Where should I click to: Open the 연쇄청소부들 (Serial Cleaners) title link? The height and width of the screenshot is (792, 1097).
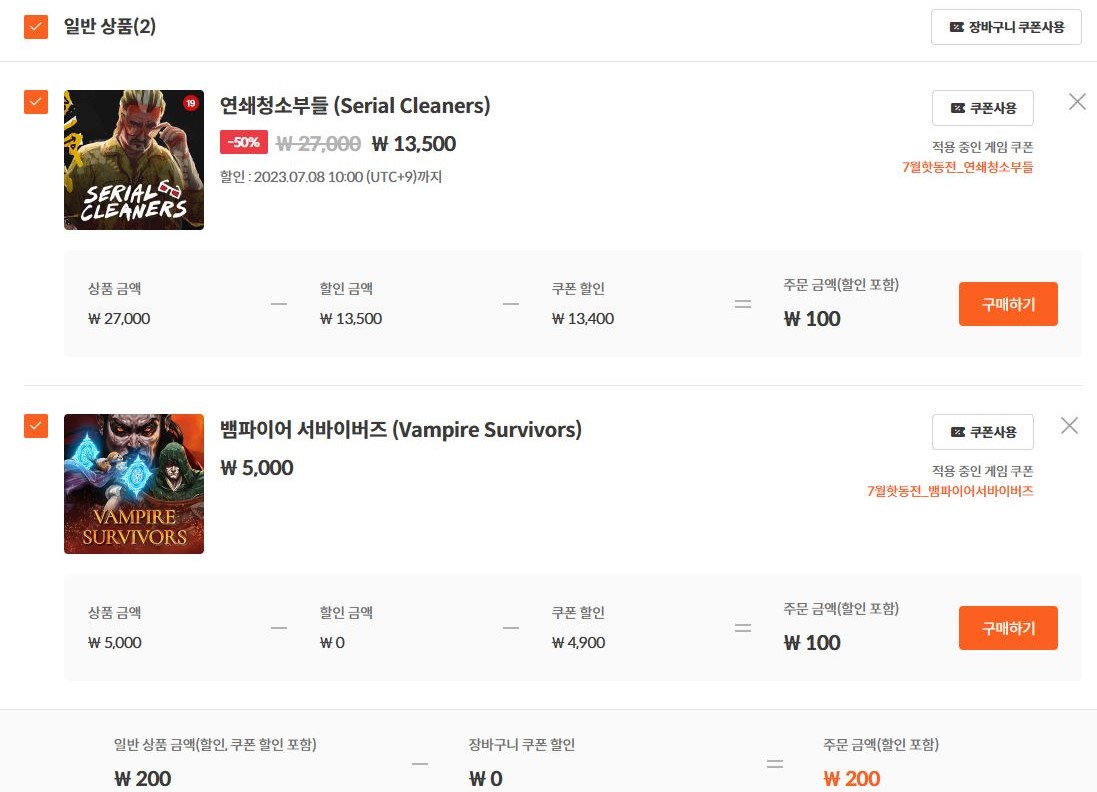click(x=355, y=106)
